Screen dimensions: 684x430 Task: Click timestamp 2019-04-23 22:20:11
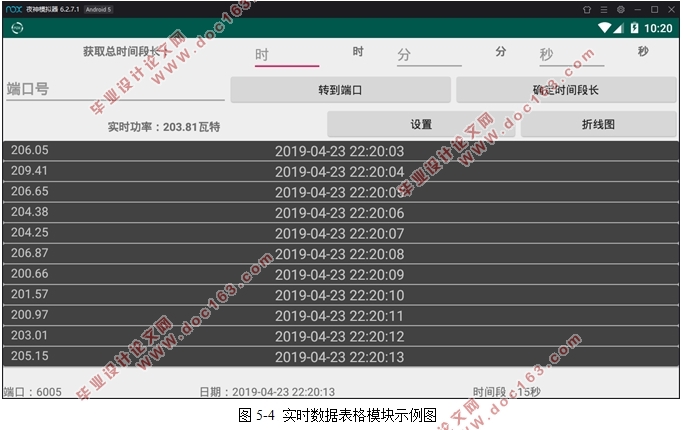(339, 316)
